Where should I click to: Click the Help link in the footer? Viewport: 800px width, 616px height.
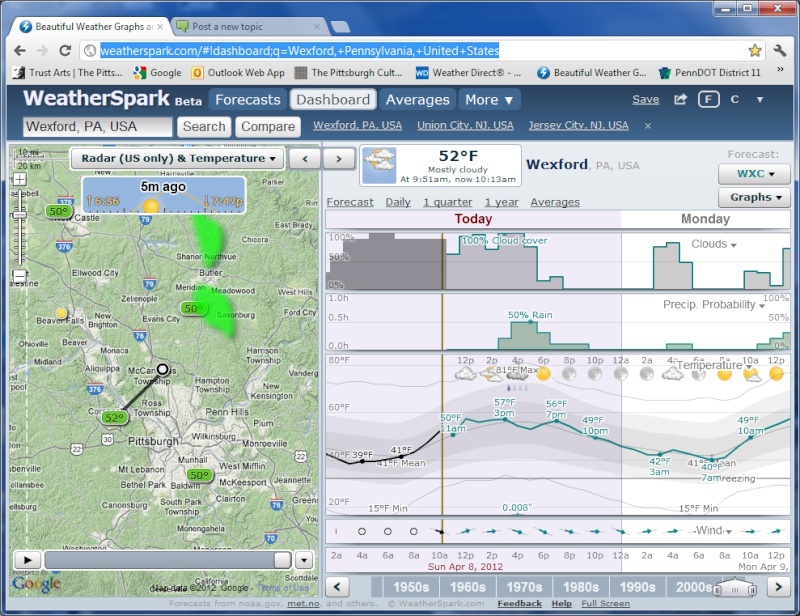click(x=562, y=604)
